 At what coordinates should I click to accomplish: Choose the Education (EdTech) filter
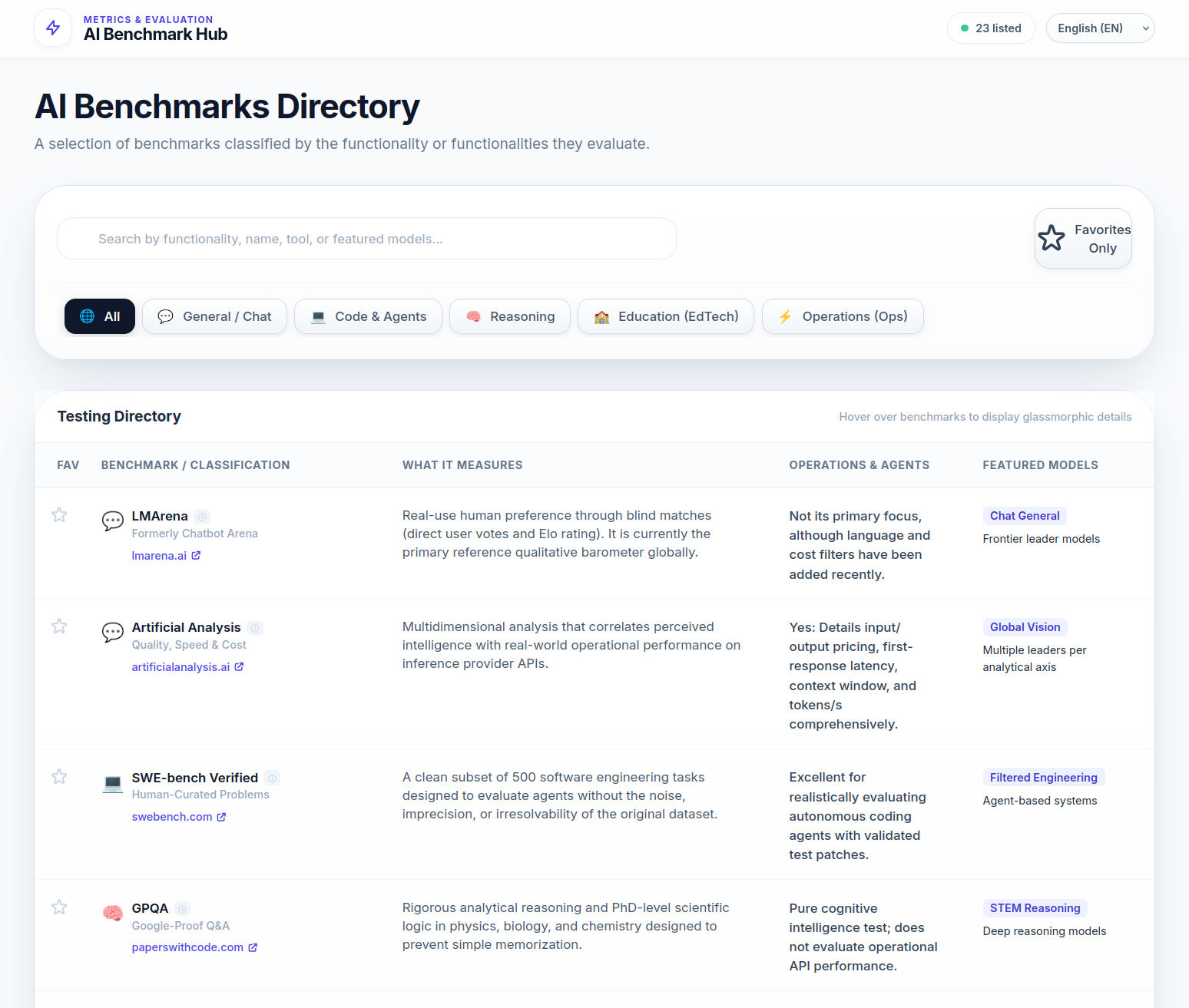[x=666, y=316]
